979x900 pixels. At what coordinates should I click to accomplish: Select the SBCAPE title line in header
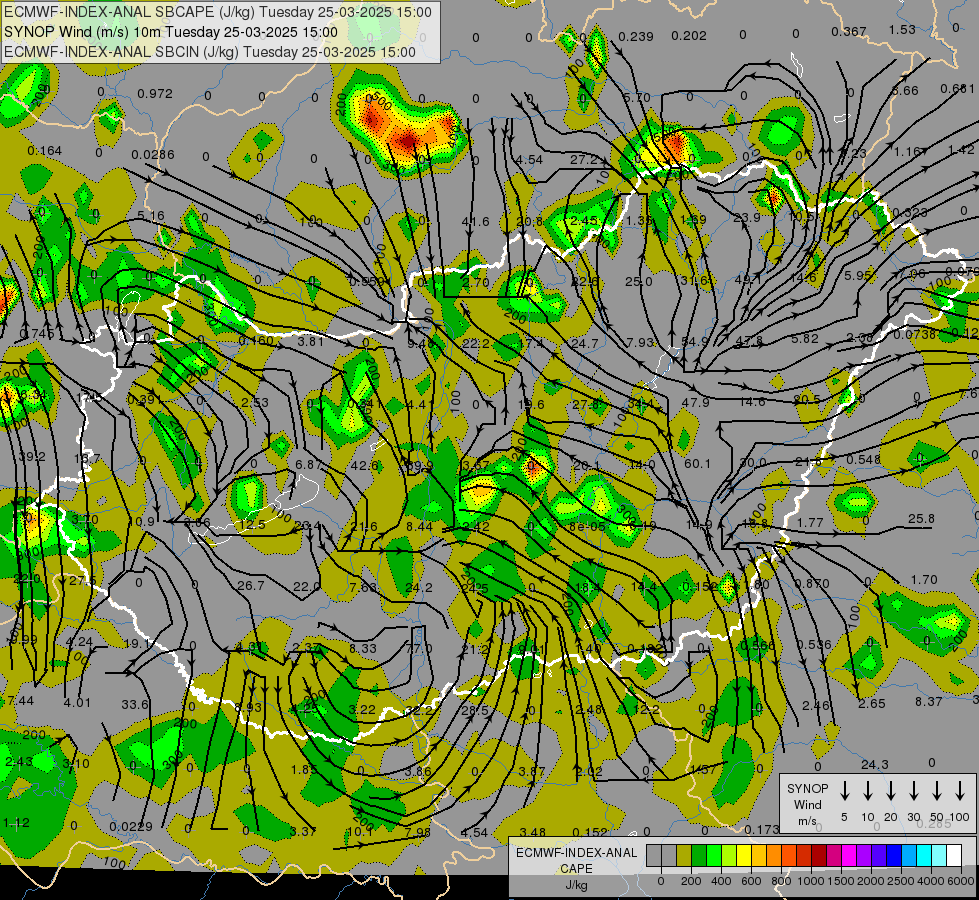(x=217, y=12)
